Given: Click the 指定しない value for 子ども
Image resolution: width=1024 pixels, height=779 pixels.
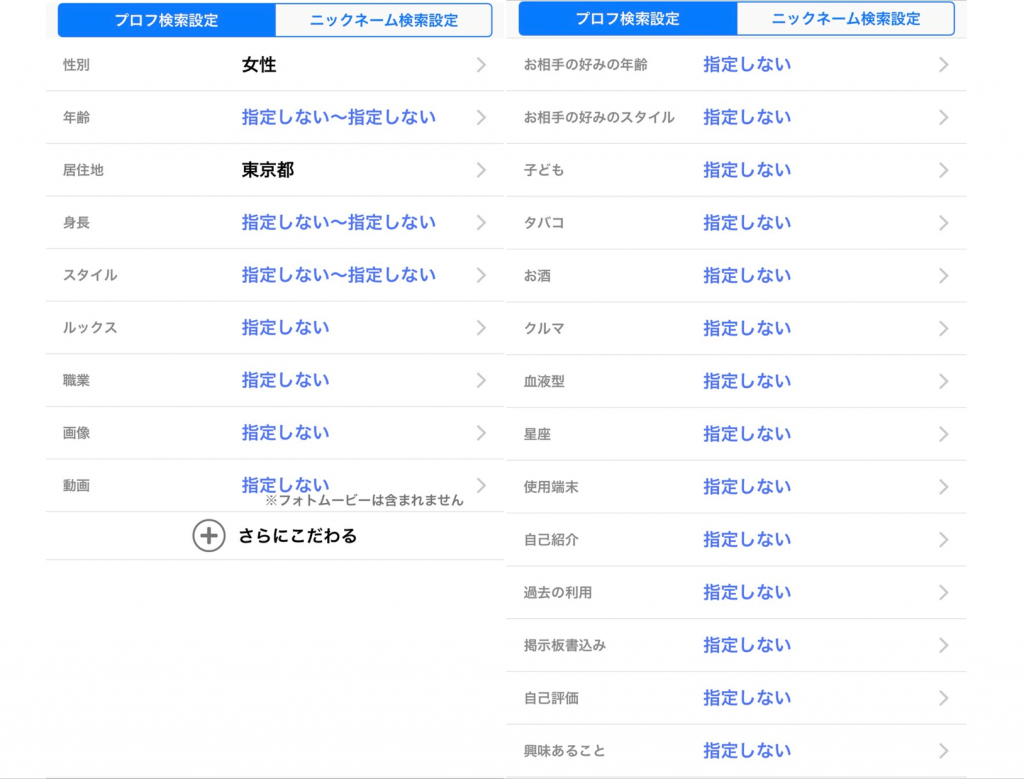Looking at the screenshot, I should click(746, 170).
